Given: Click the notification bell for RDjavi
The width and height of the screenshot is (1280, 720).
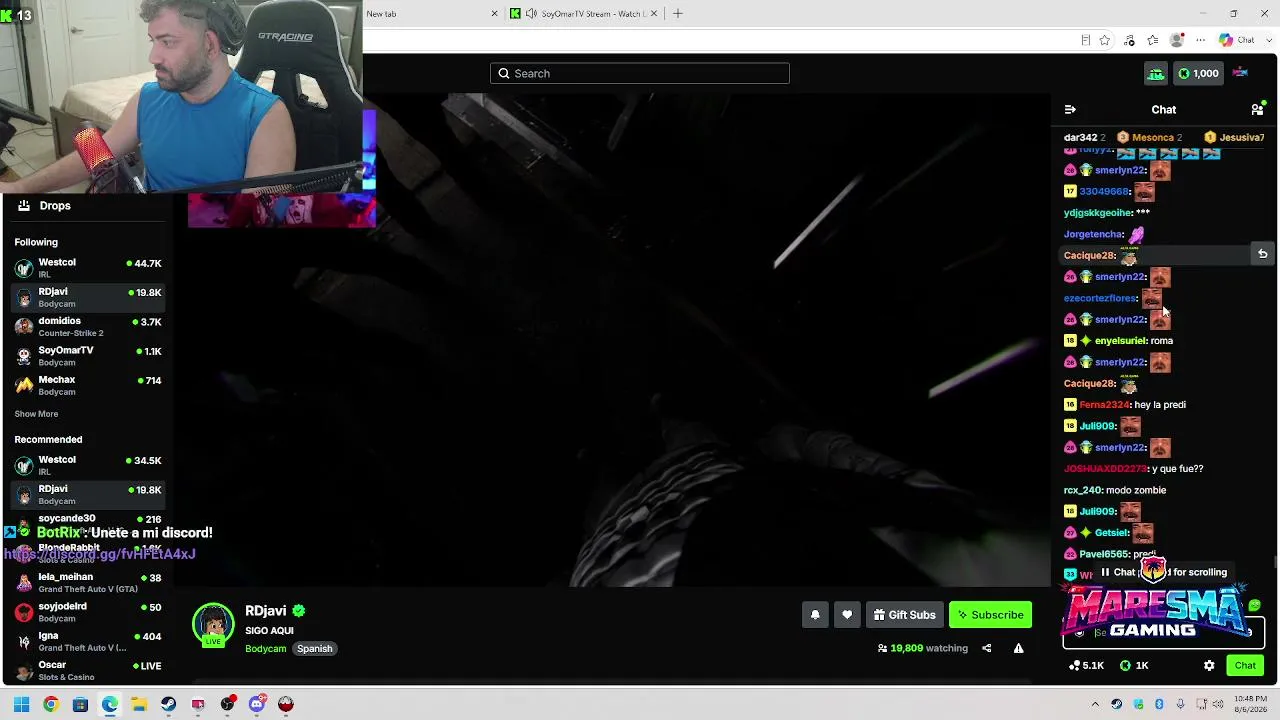Looking at the screenshot, I should [x=815, y=615].
